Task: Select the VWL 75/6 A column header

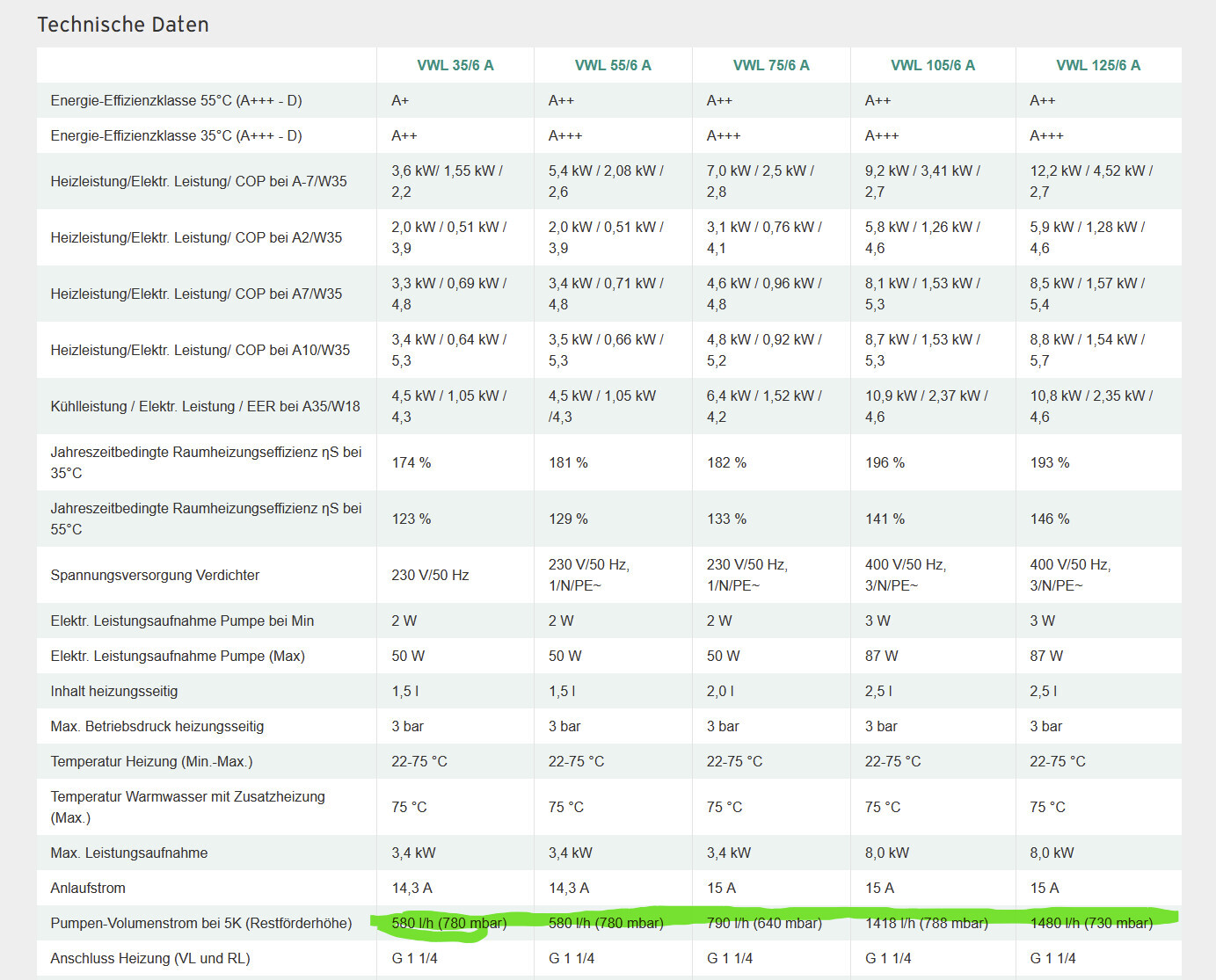Action: click(771, 65)
